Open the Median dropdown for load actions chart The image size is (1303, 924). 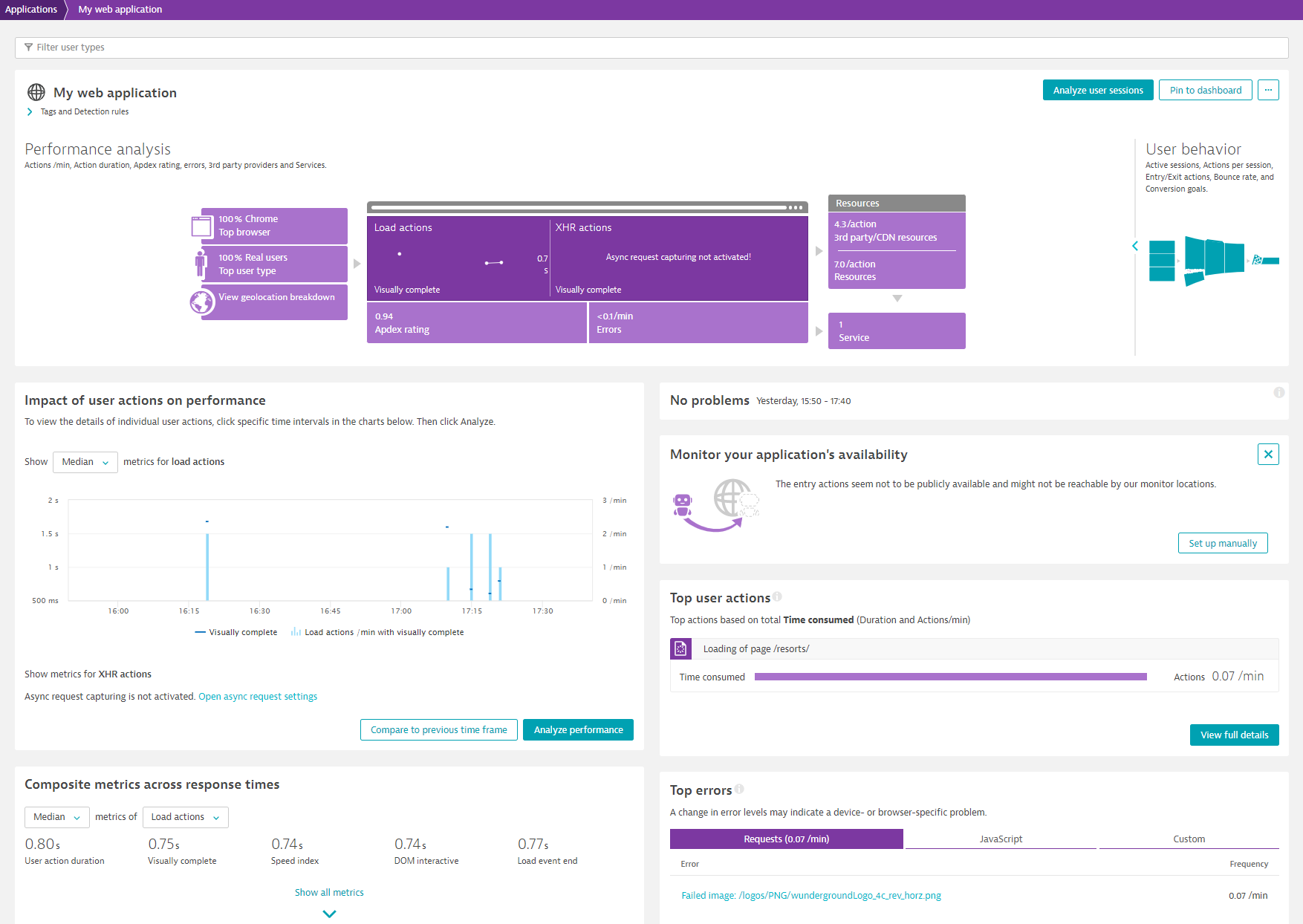(85, 462)
